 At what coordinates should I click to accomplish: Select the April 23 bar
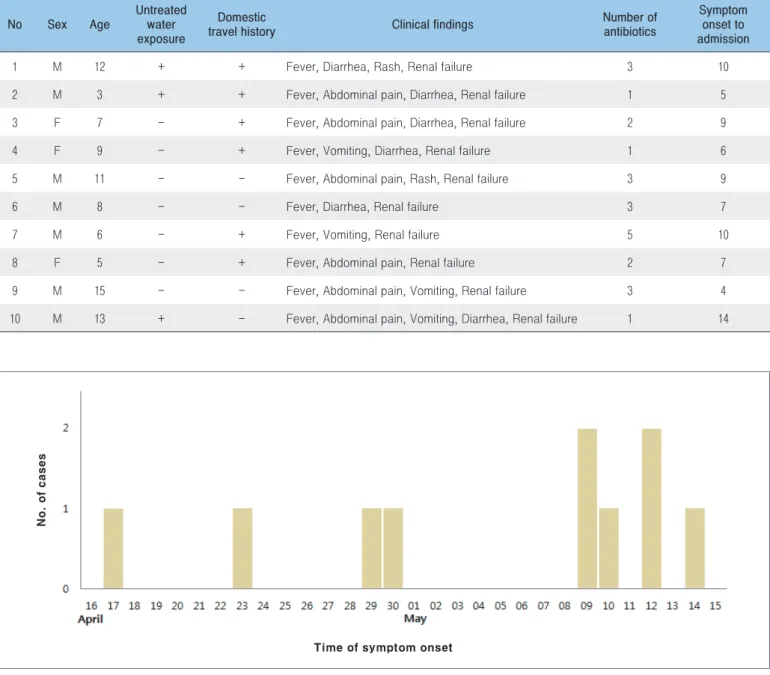coord(242,548)
